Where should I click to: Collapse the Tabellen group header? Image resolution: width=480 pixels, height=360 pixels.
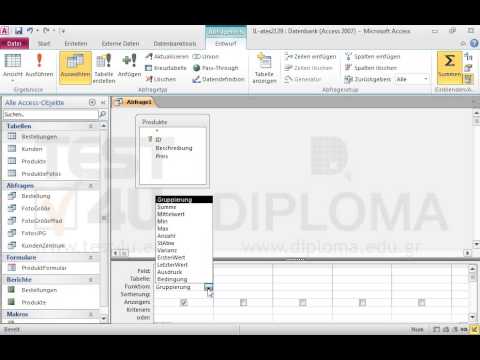pos(91,126)
